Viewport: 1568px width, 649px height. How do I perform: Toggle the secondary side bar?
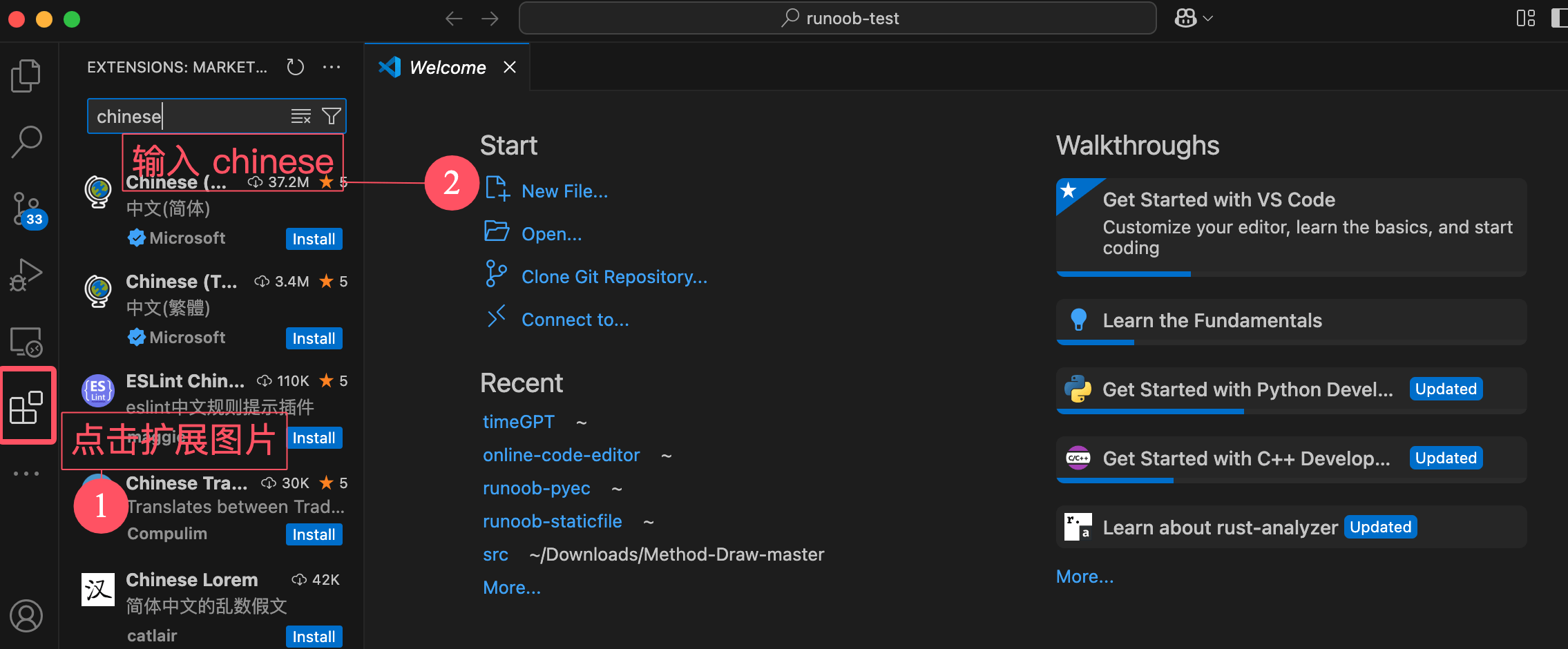pyautogui.click(x=1558, y=19)
